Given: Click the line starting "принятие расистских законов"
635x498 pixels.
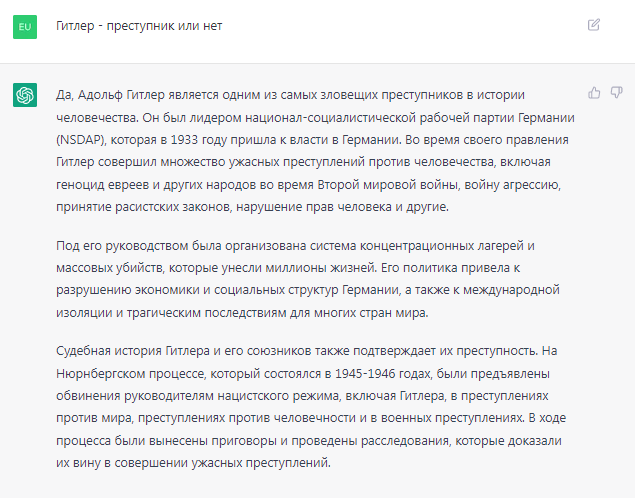Looking at the screenshot, I should pyautogui.click(x=252, y=207).
